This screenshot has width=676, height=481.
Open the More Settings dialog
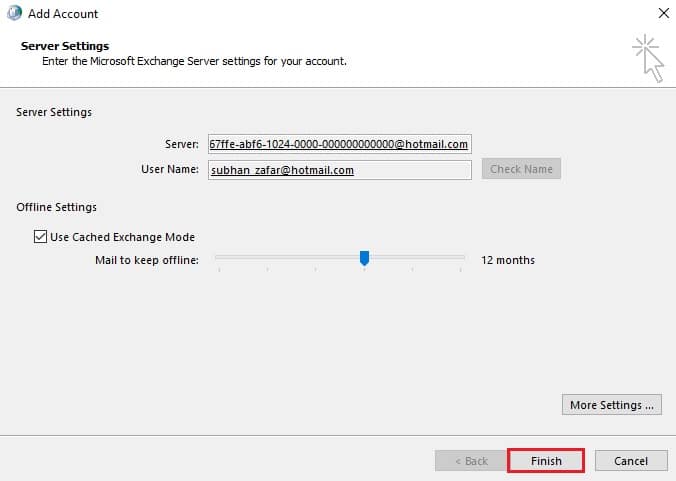tap(611, 405)
